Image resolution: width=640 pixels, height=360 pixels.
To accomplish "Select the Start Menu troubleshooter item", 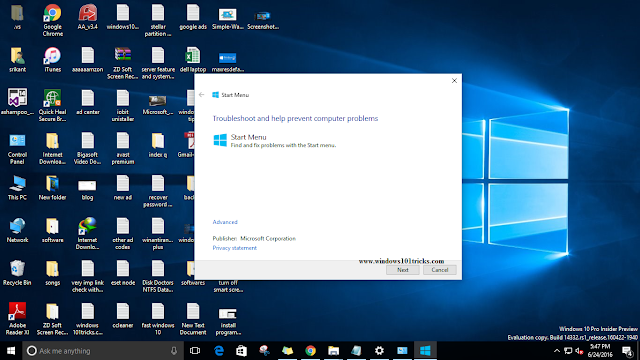I will tap(274, 140).
